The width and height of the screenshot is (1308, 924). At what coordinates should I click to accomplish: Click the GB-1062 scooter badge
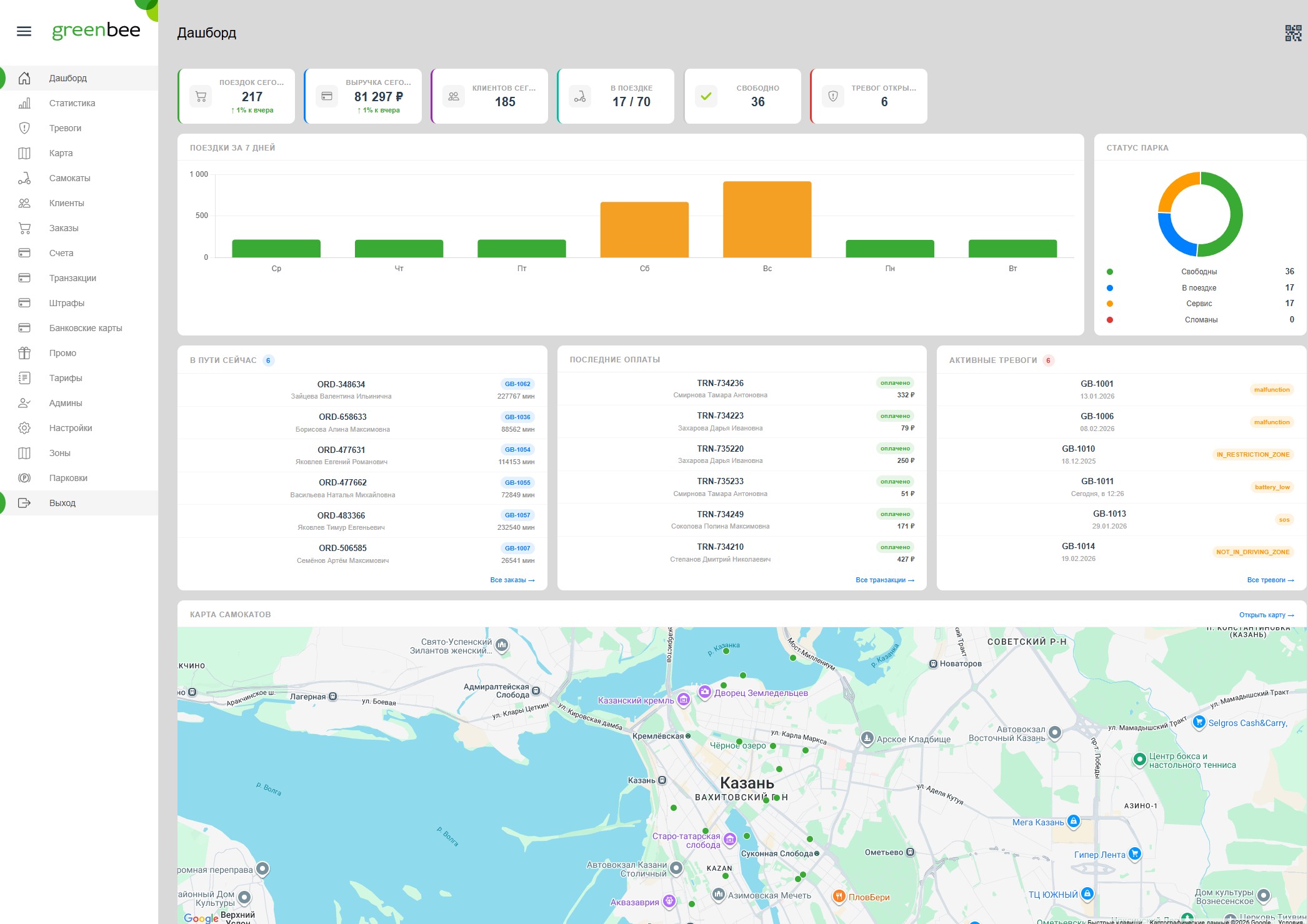[517, 384]
